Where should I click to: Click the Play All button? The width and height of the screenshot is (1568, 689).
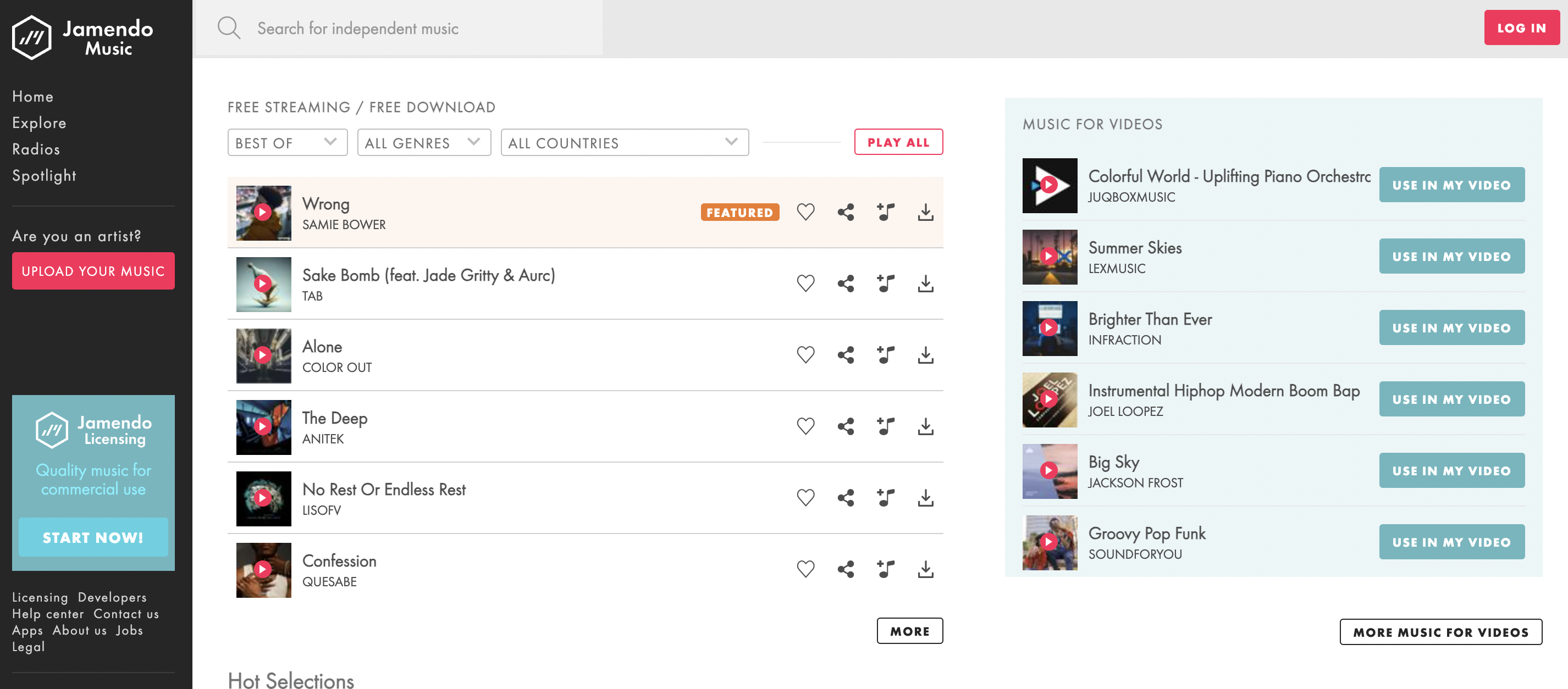point(898,142)
